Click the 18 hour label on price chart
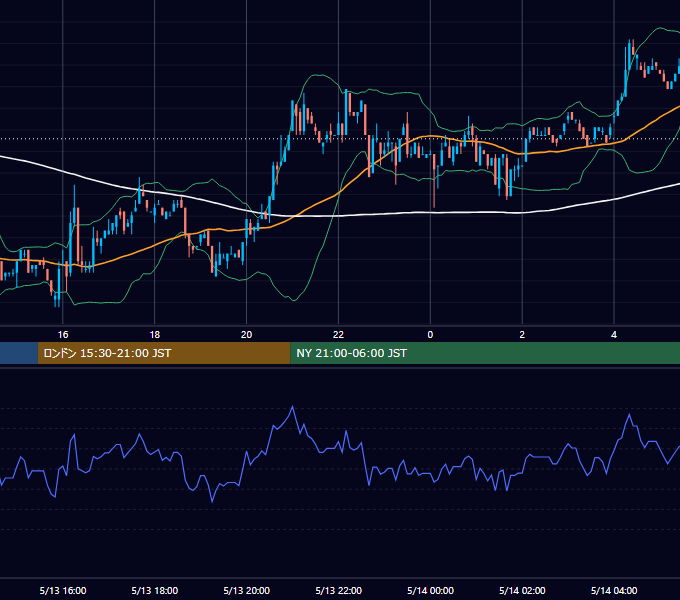 (155, 334)
